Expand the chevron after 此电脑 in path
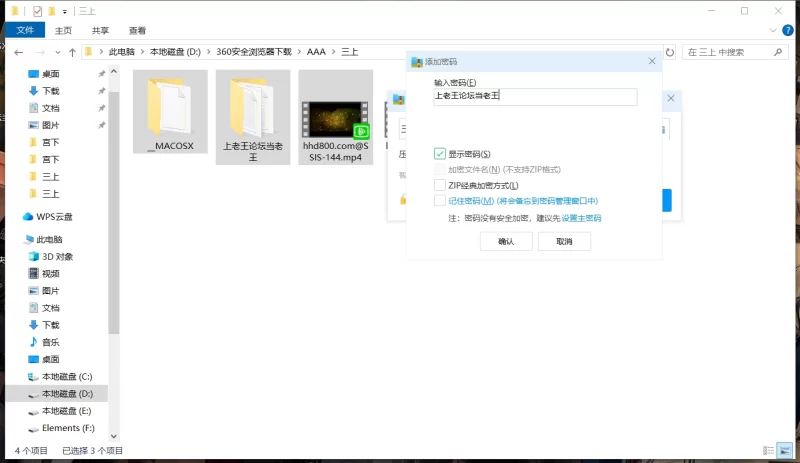The width and height of the screenshot is (800, 463). (x=142, y=52)
